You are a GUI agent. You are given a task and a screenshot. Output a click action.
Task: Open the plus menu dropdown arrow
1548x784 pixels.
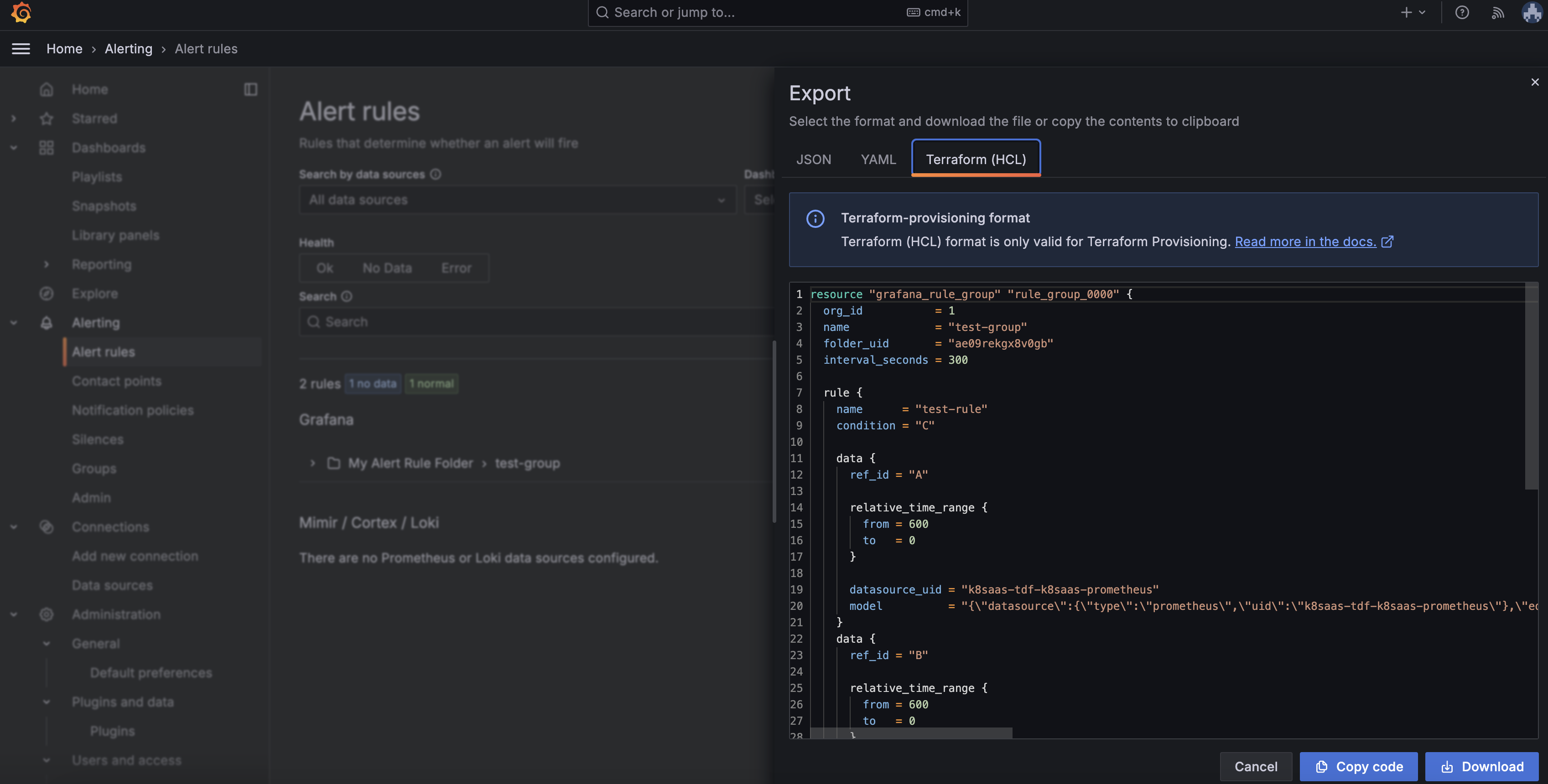pos(1422,13)
